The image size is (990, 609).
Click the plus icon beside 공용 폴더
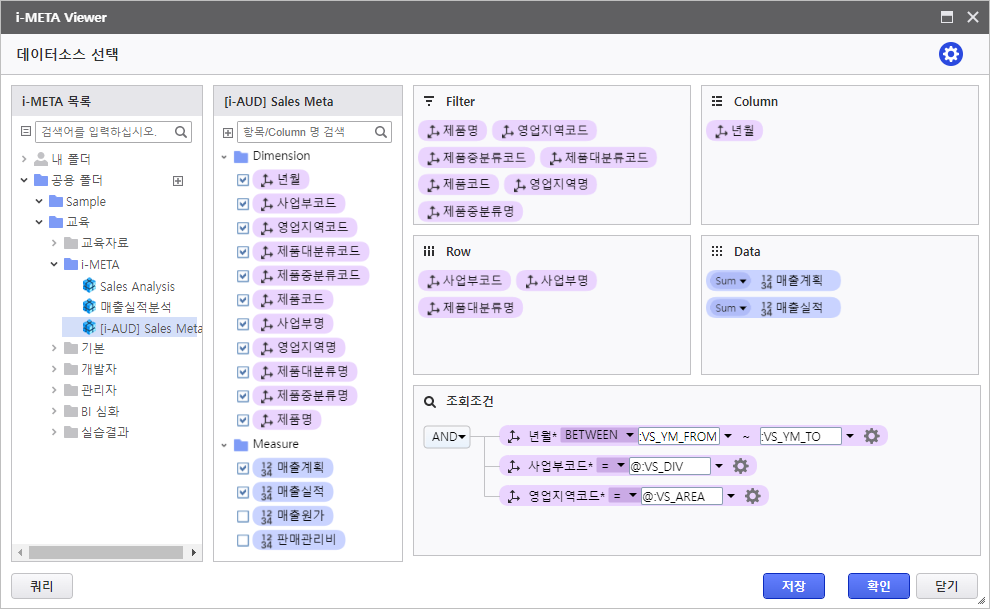[178, 181]
